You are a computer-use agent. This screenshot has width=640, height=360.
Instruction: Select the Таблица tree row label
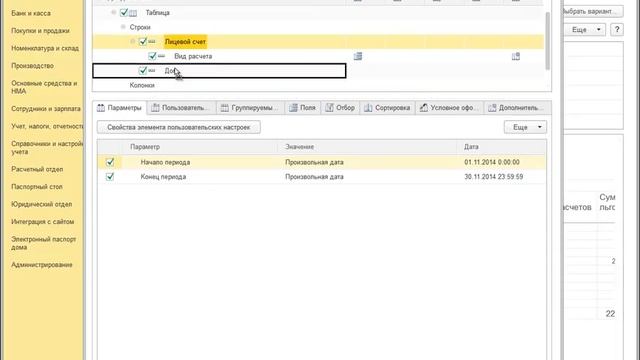click(x=158, y=13)
